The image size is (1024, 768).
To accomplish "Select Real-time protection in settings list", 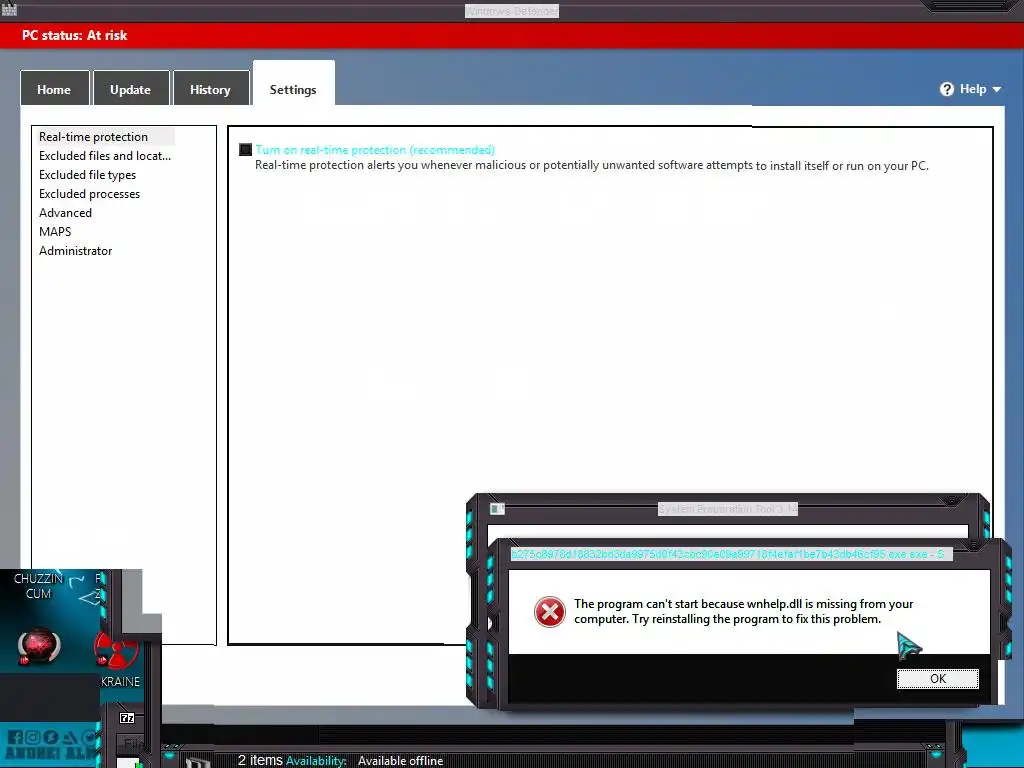I will [93, 136].
